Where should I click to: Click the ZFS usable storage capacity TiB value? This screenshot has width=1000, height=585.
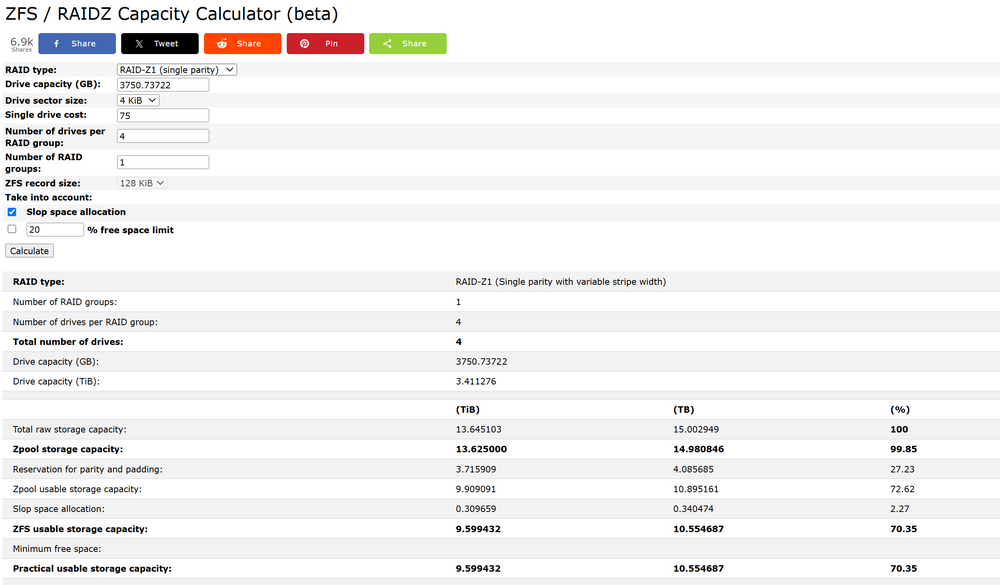click(x=478, y=529)
